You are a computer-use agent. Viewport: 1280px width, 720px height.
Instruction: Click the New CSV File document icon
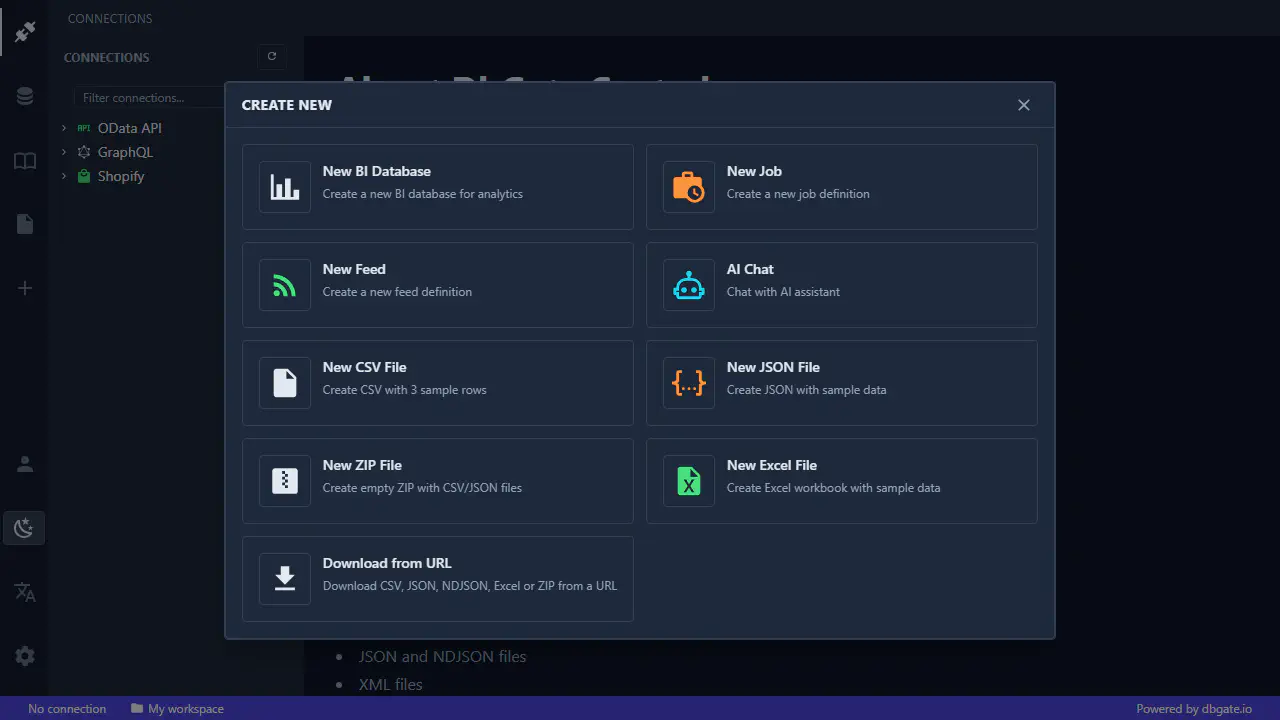[x=285, y=383]
